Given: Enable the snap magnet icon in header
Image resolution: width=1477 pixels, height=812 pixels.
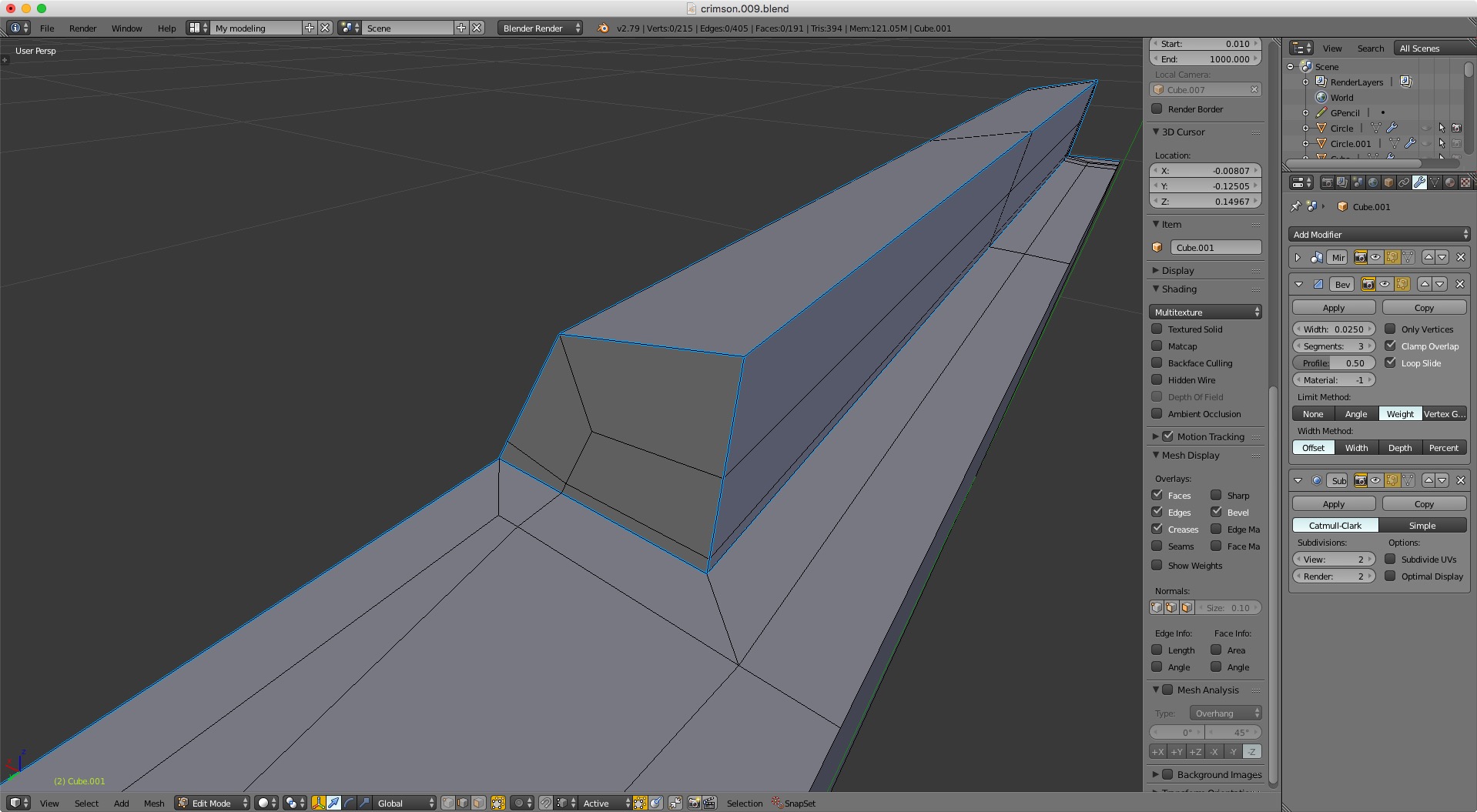Looking at the screenshot, I should (x=545, y=803).
